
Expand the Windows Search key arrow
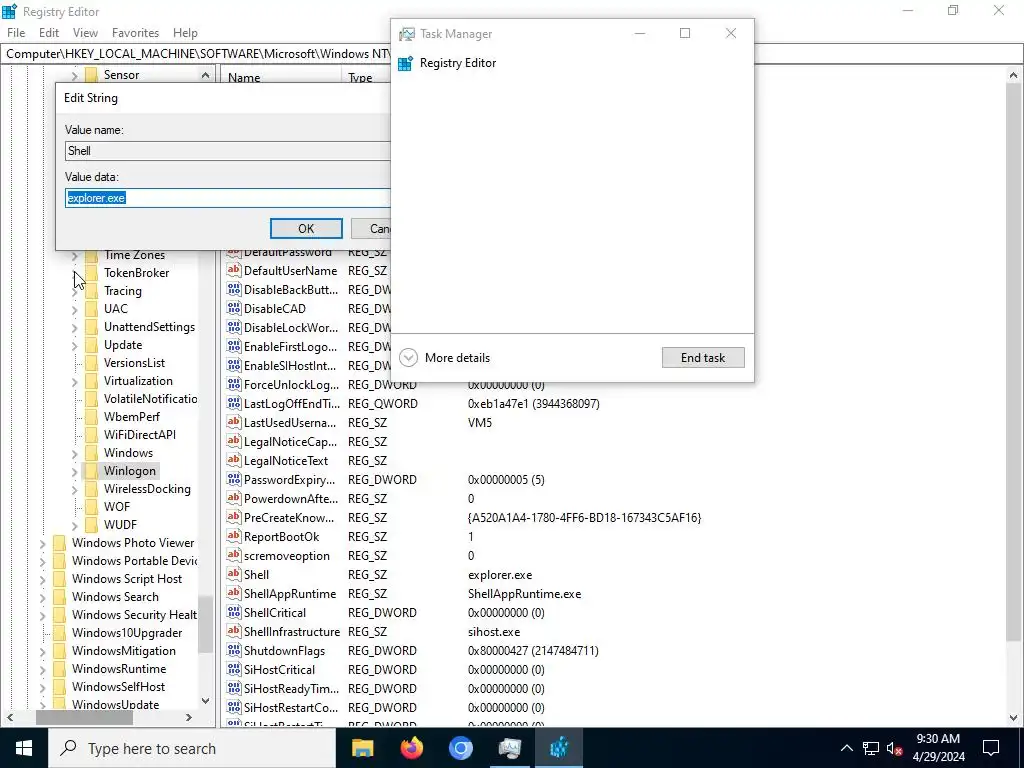[42, 597]
